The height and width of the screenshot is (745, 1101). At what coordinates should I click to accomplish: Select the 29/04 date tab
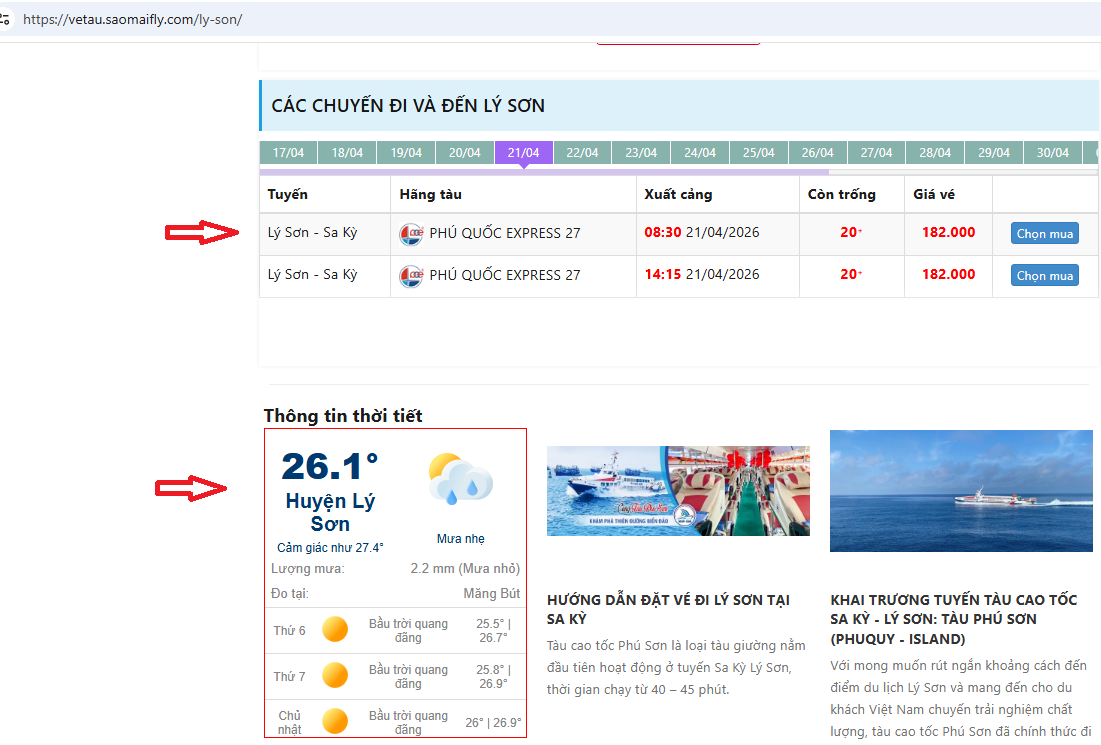pos(994,152)
